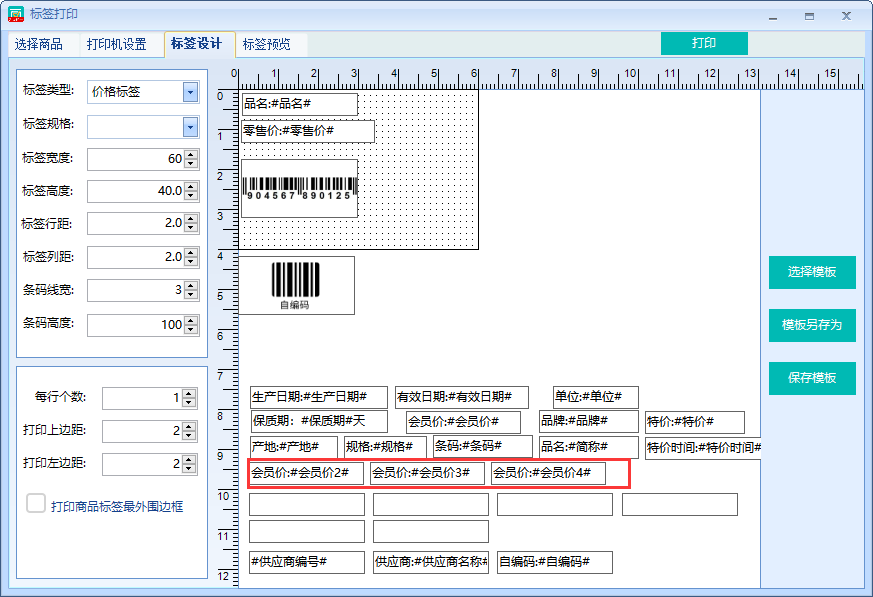The width and height of the screenshot is (873, 597).
Task: Pick the 生产日期 field element
Action: point(318,397)
